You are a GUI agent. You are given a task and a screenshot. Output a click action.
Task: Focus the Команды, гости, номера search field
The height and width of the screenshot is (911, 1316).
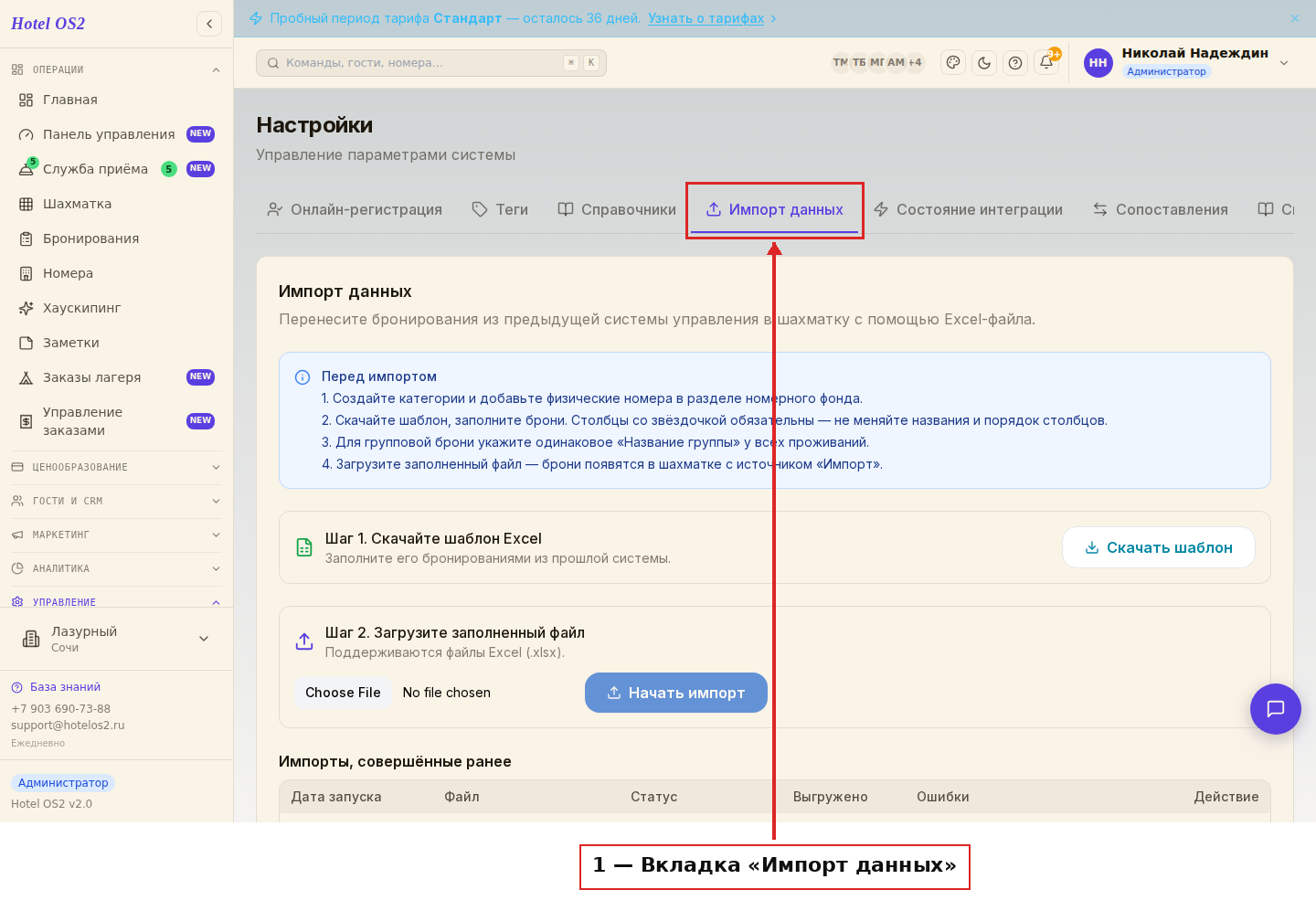tap(431, 63)
